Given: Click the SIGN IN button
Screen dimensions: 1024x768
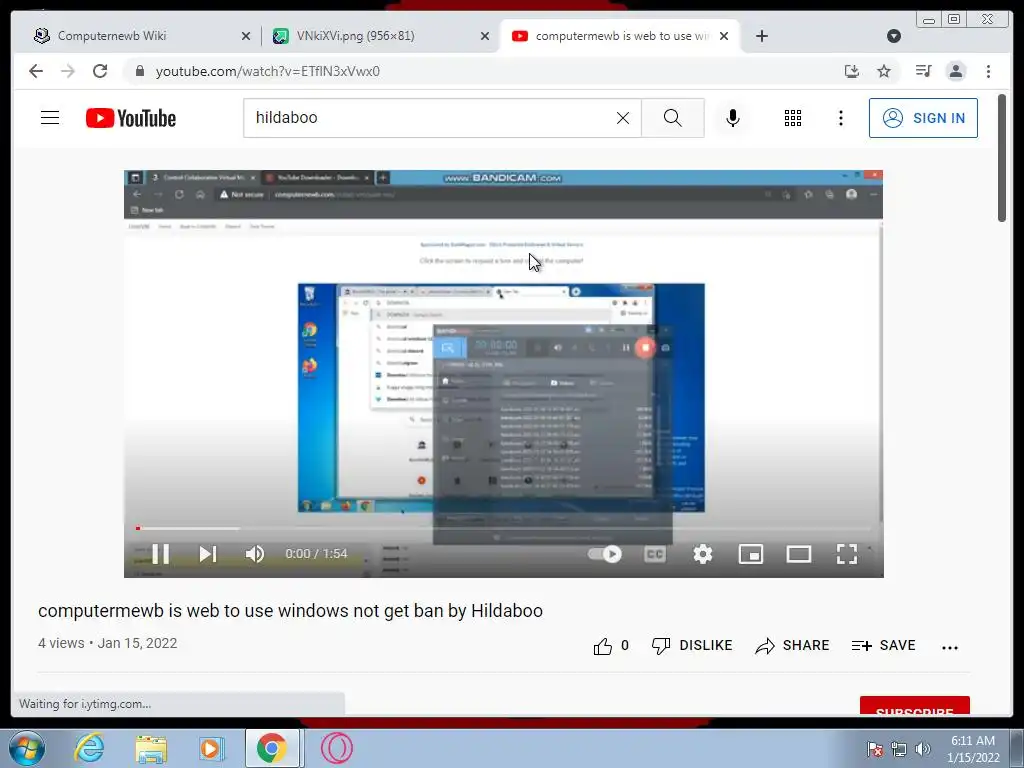Looking at the screenshot, I should (923, 118).
